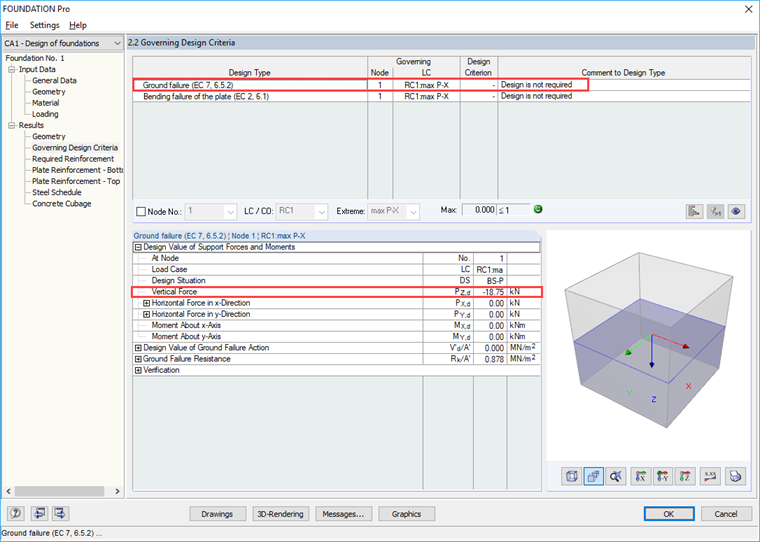This screenshot has width=760, height=542.
Task: Go to next results window
Action: [60, 513]
